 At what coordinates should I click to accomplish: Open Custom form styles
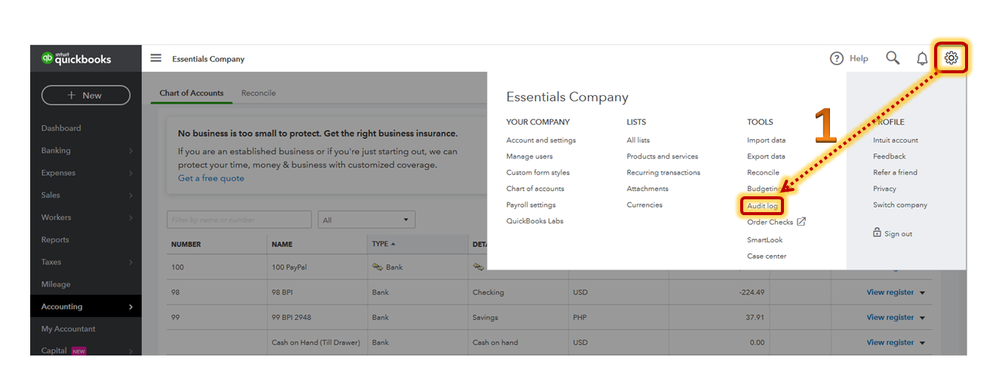[x=538, y=173]
